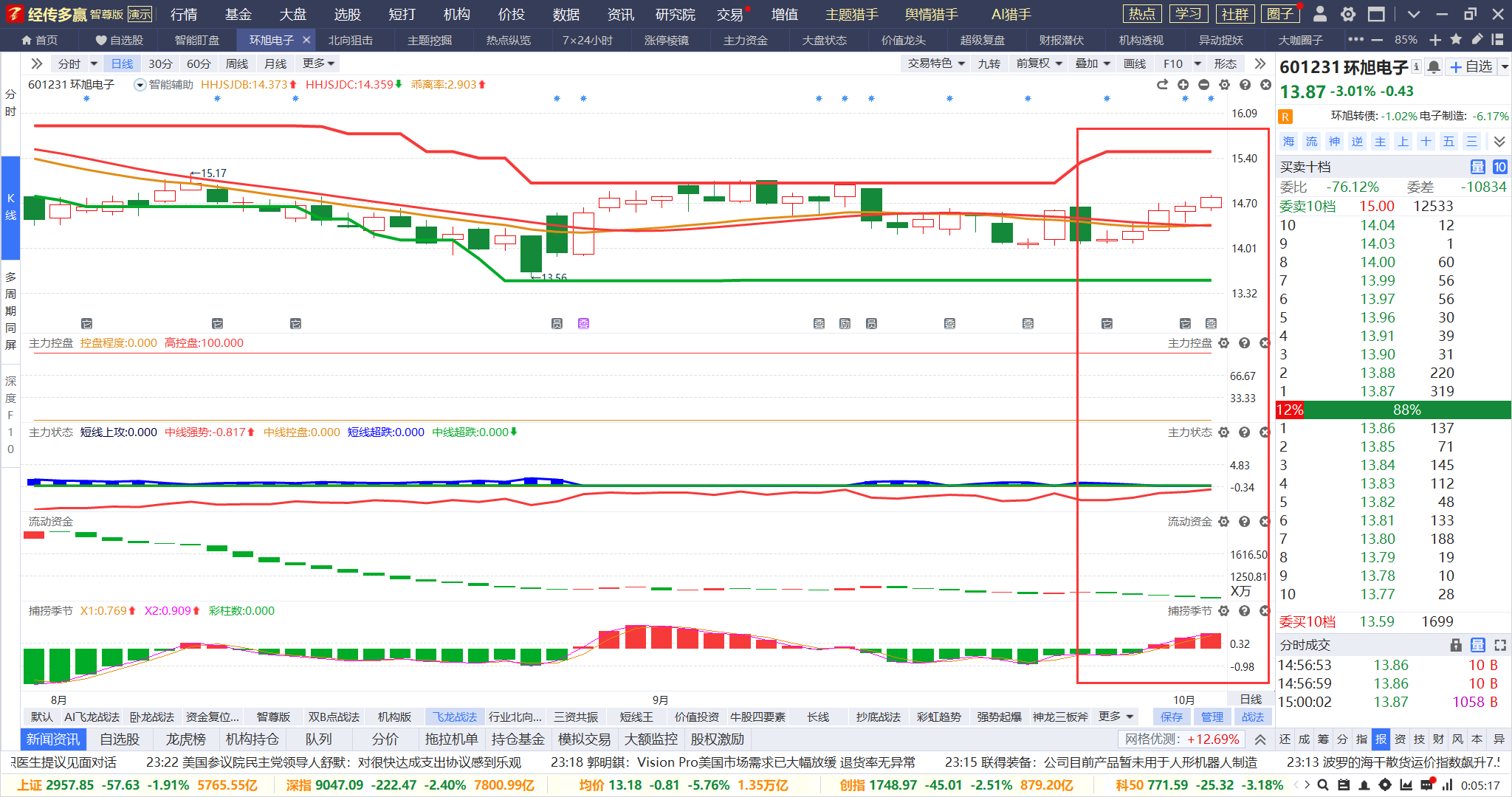1512x797 pixels.
Task: Expand the 更多 periods dropdown
Action: point(319,64)
